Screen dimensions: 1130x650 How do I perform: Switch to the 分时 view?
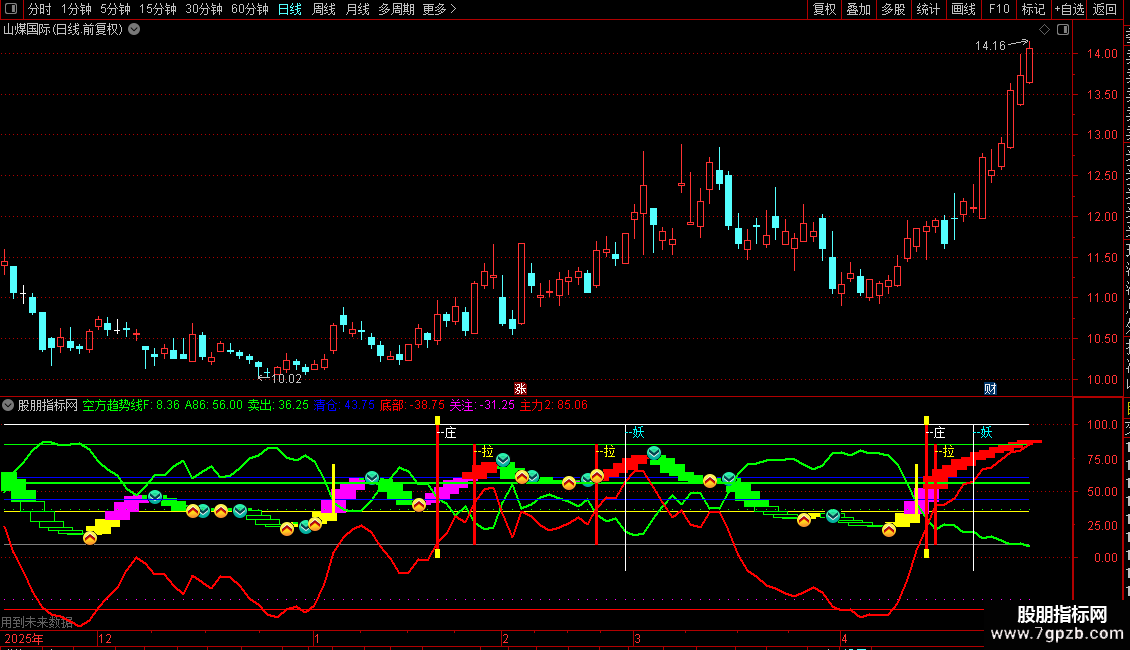click(x=40, y=9)
